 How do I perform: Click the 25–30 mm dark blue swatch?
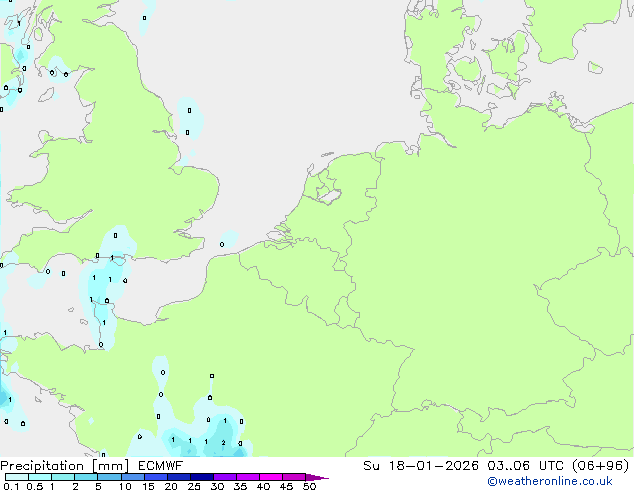coord(202,477)
